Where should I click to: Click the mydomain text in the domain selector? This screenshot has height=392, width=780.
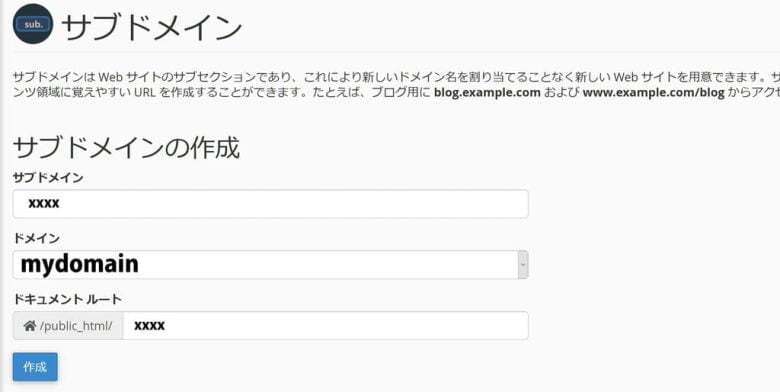click(80, 264)
